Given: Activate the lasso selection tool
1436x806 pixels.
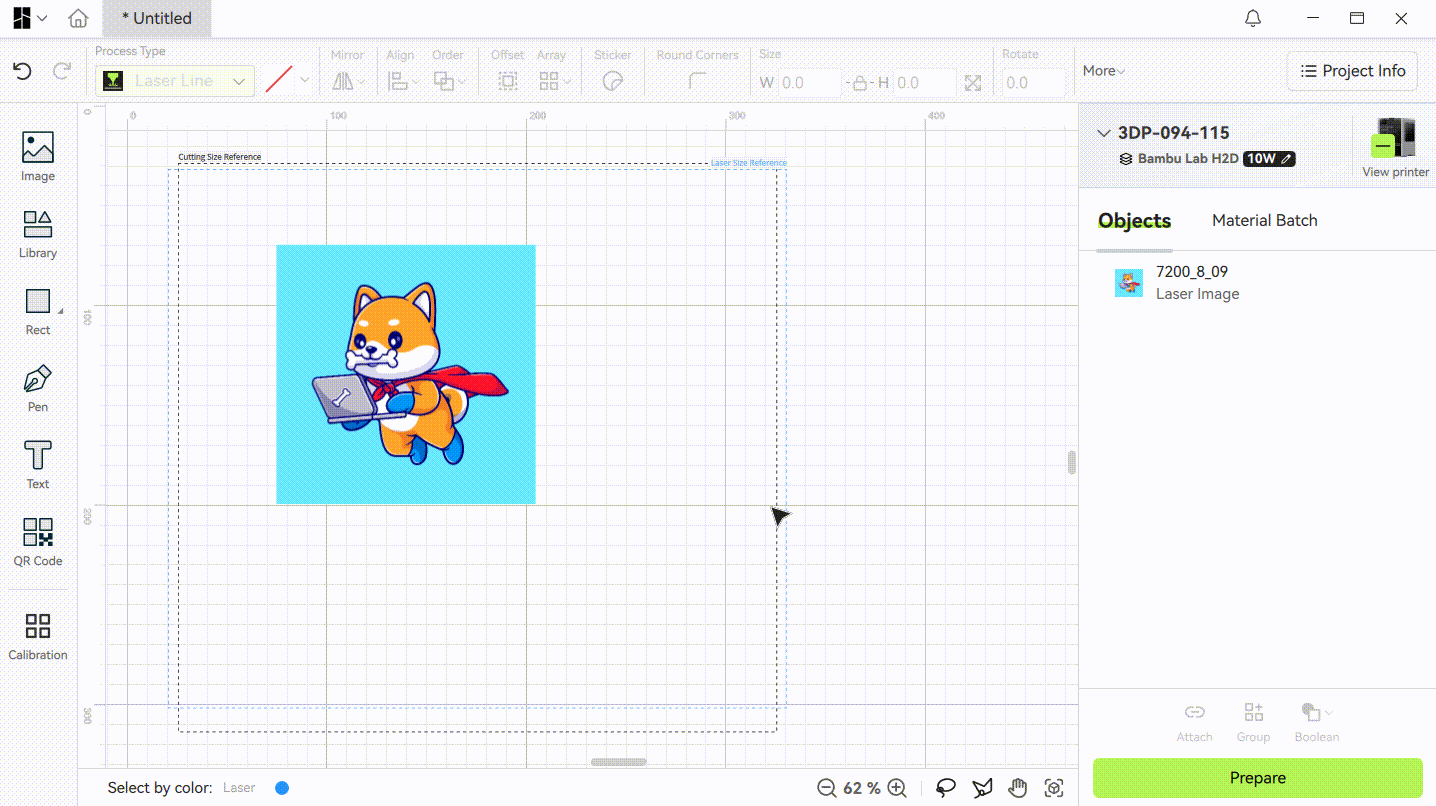Looking at the screenshot, I should [945, 788].
